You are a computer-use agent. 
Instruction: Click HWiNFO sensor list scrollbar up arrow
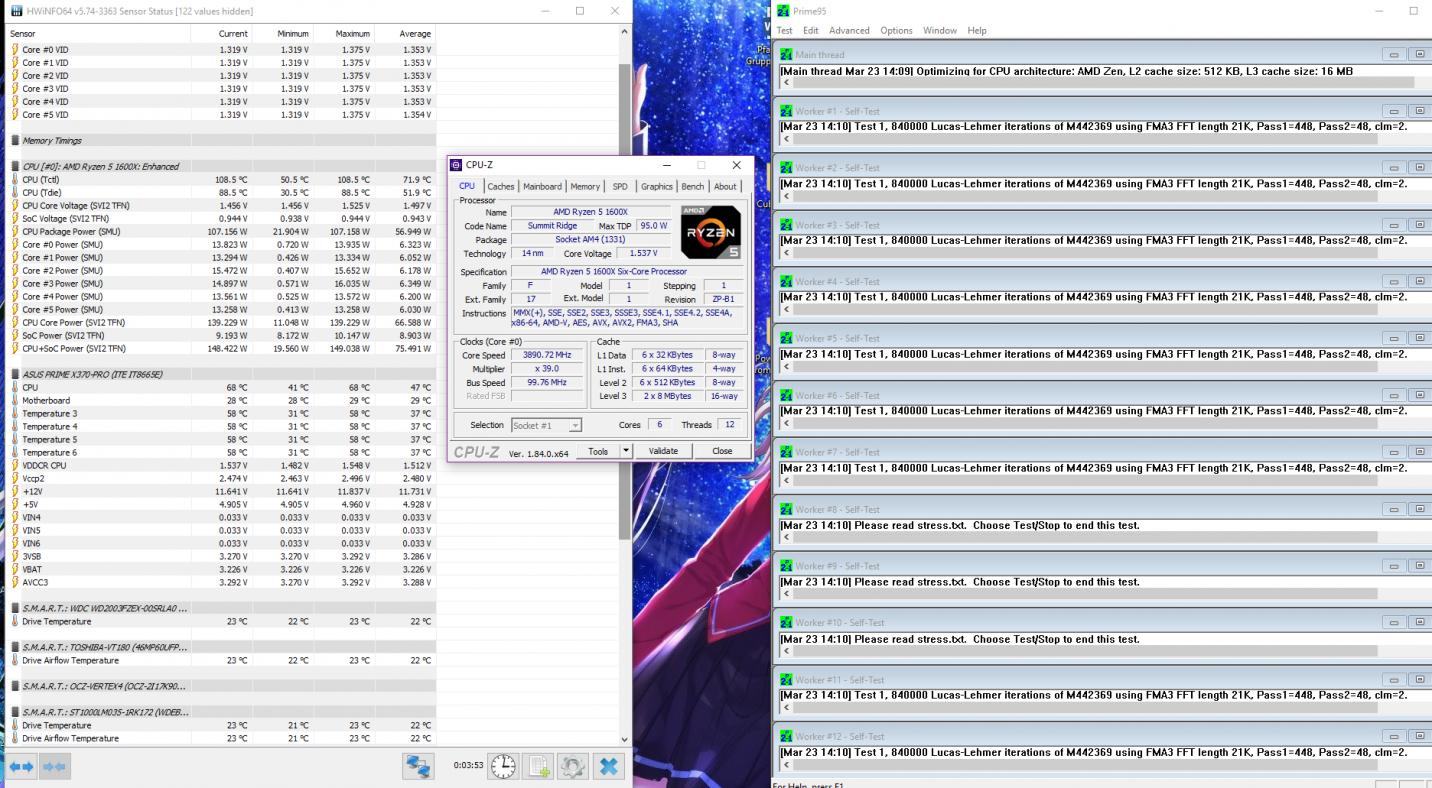(625, 33)
